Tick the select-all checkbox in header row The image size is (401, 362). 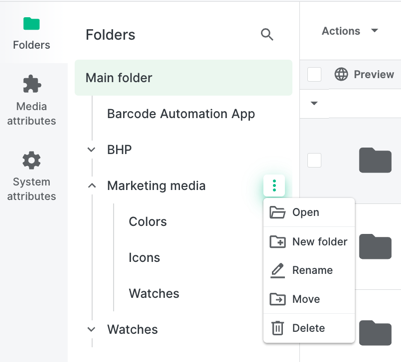tap(314, 74)
